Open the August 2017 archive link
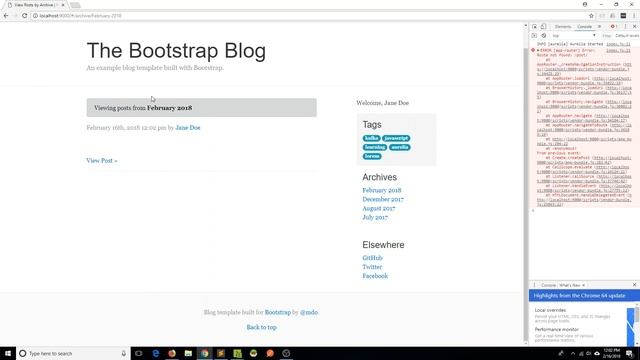The height and width of the screenshot is (360, 640). (378, 208)
